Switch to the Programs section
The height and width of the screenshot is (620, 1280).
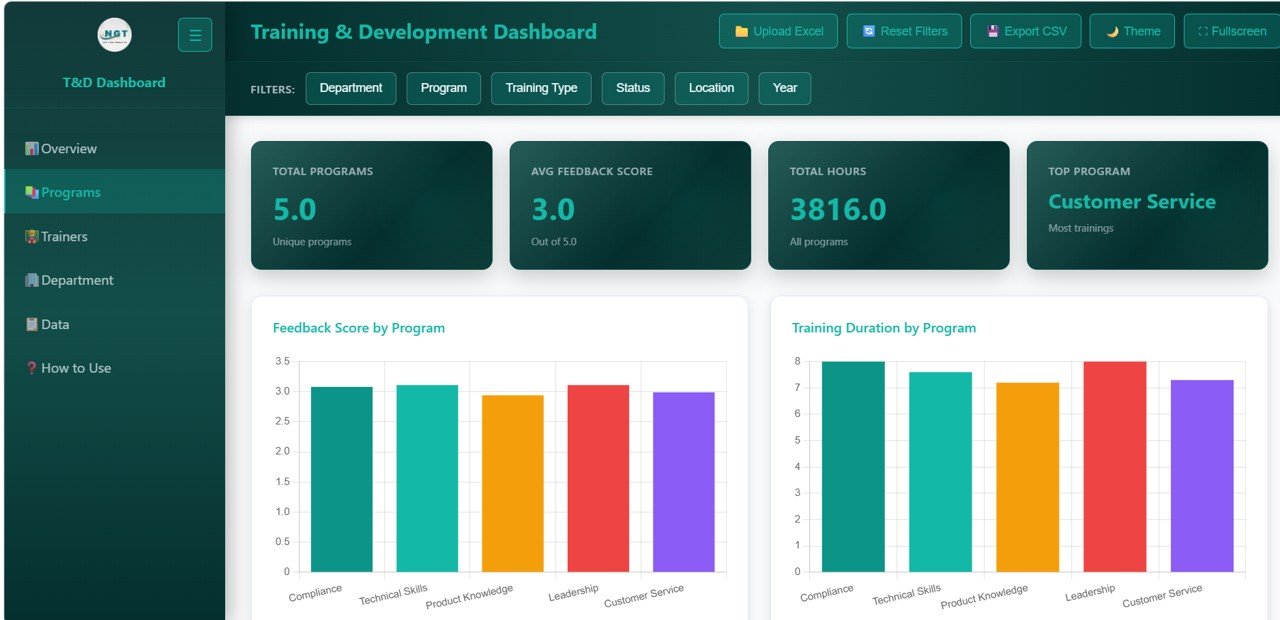(70, 192)
